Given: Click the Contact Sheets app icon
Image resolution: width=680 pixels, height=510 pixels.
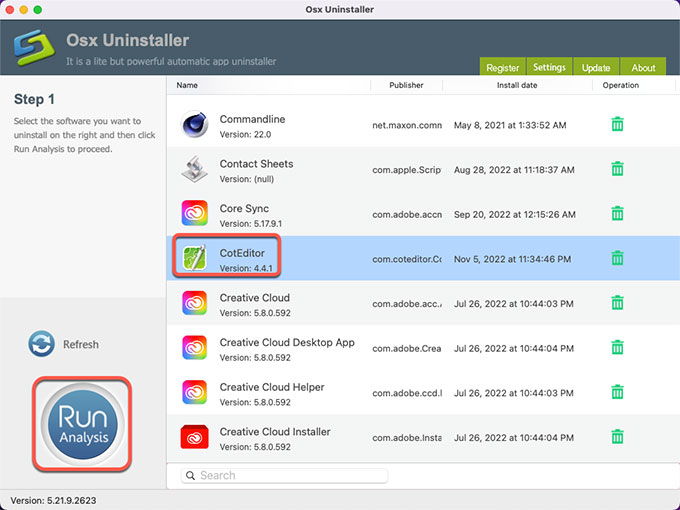Looking at the screenshot, I should (194, 169).
